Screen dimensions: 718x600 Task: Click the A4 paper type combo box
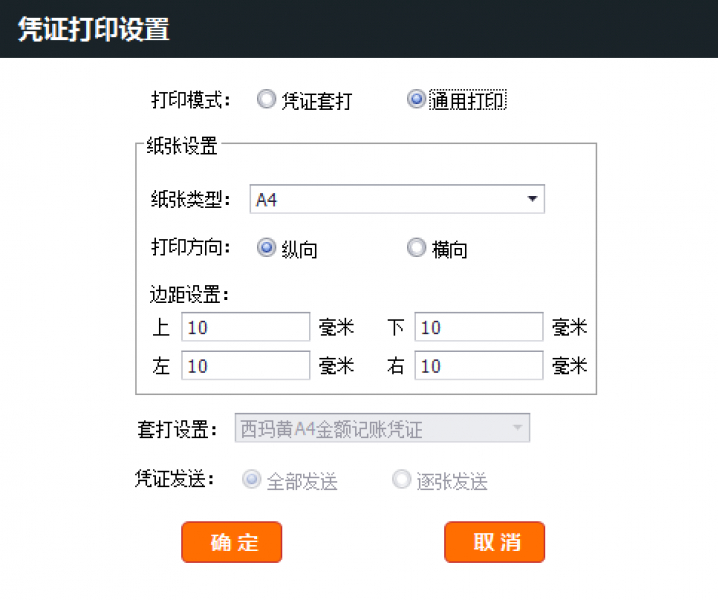click(390, 199)
